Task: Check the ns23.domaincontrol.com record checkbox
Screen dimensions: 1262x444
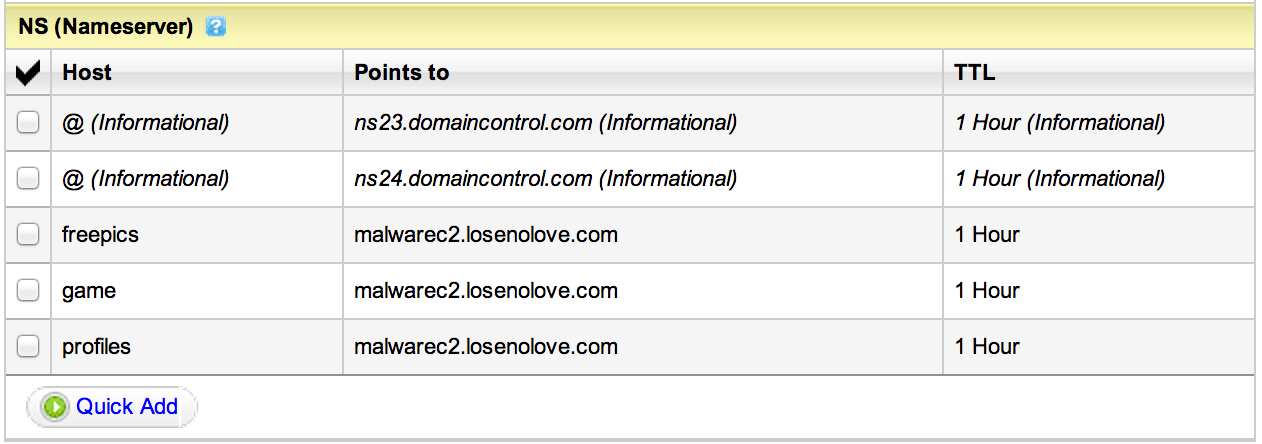Action: click(28, 123)
